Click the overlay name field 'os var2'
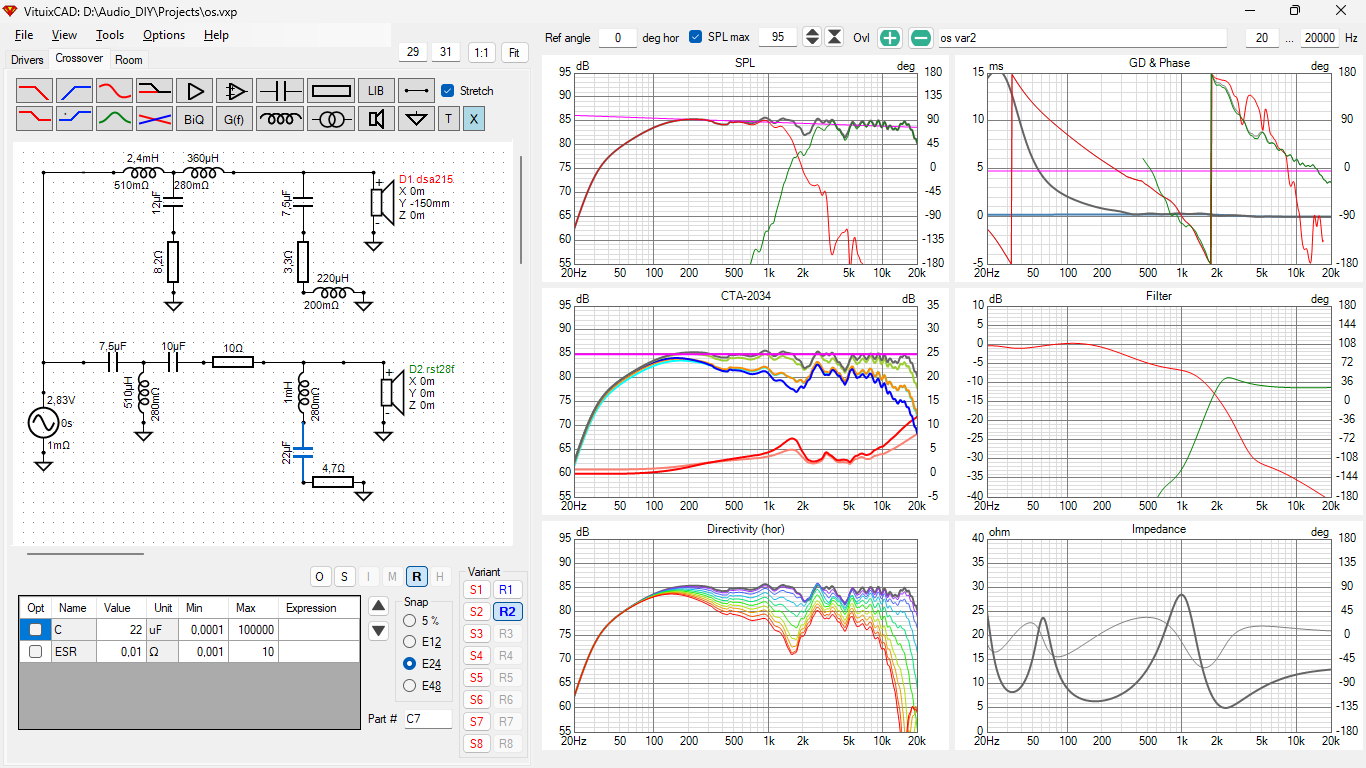This screenshot has height=768, width=1366. (x=1081, y=38)
